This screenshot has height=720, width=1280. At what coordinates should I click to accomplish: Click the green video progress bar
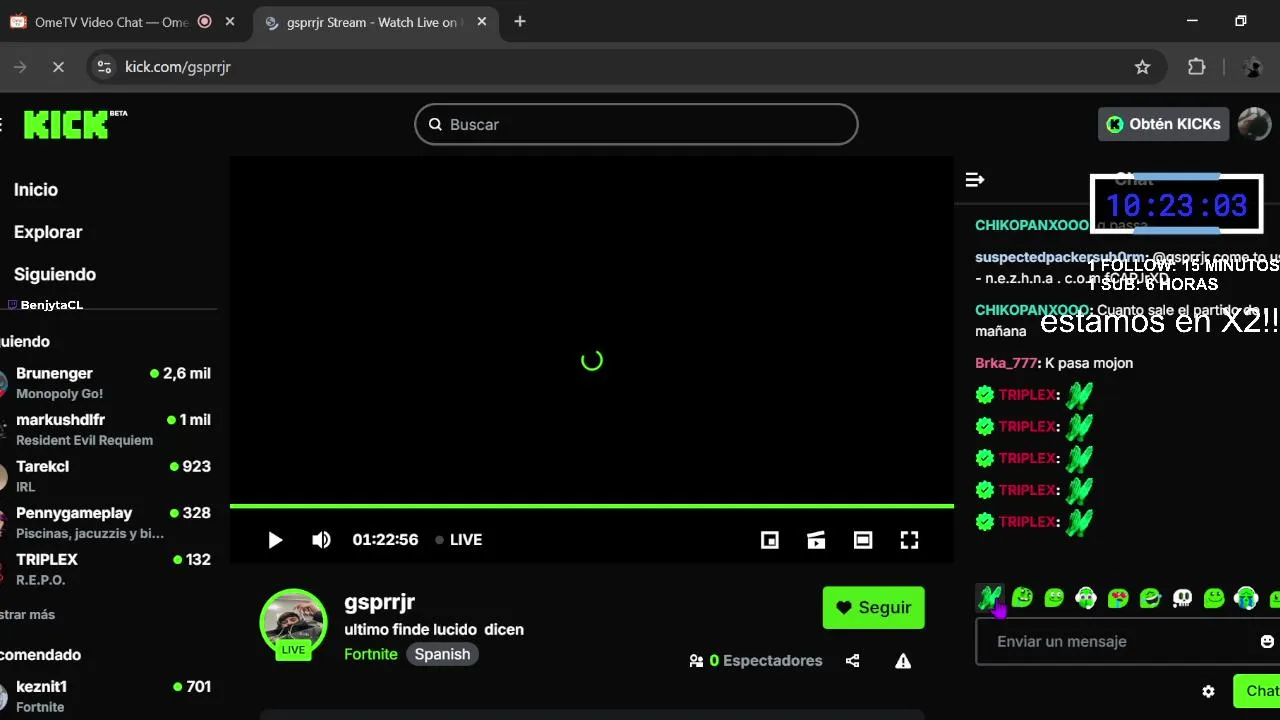pos(591,506)
